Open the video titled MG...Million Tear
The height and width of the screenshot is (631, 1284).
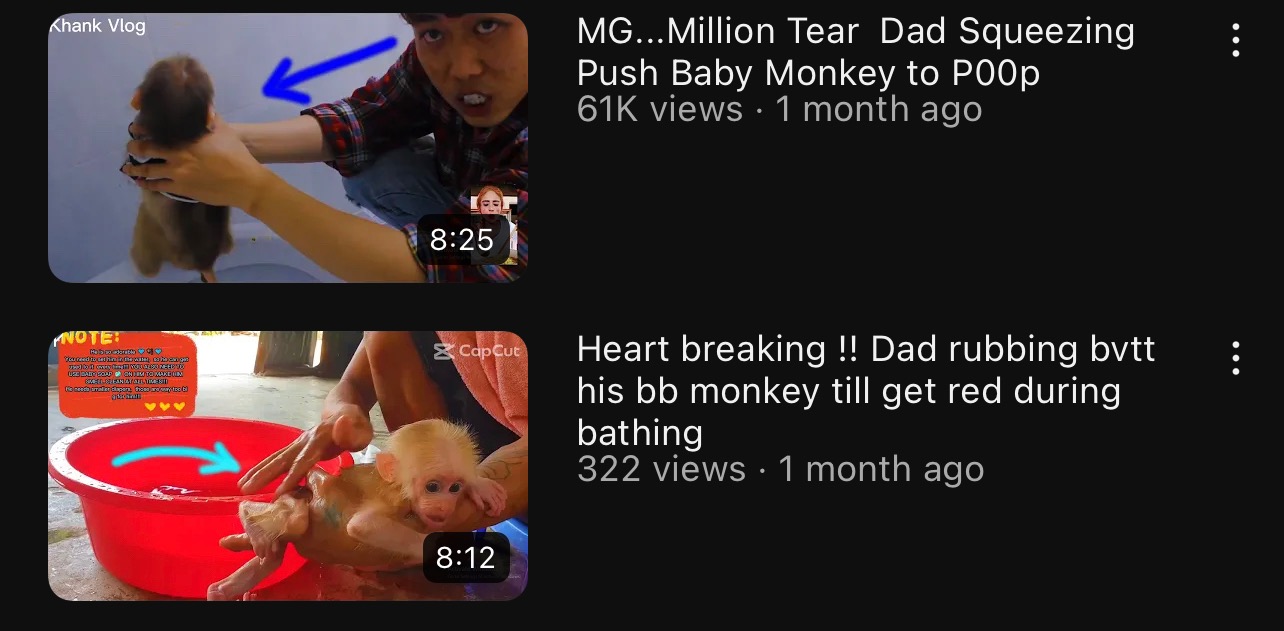point(856,52)
